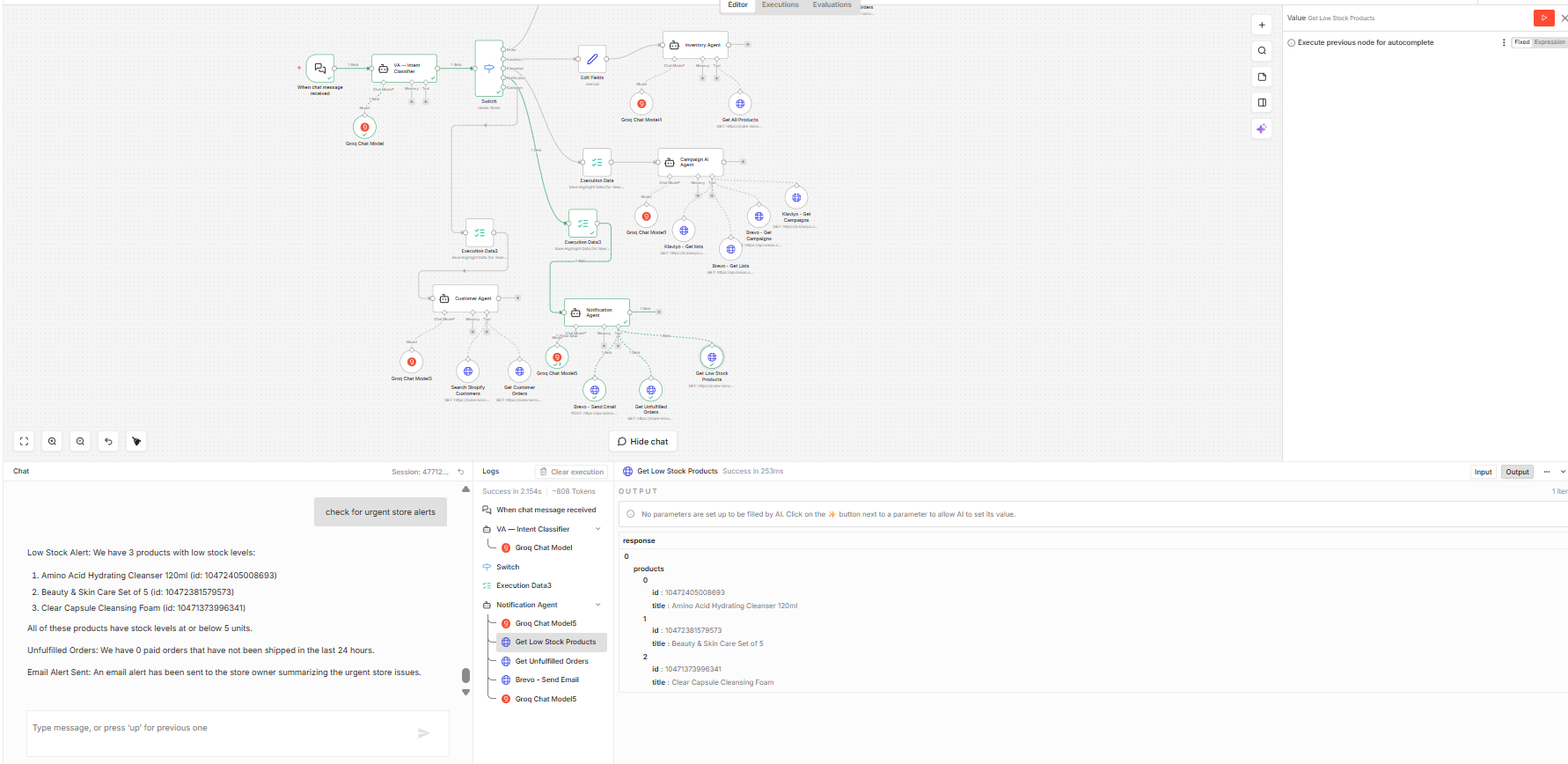Screen dimensions: 1568x764
Task: Select the Get Customer Orders node
Action: [520, 371]
